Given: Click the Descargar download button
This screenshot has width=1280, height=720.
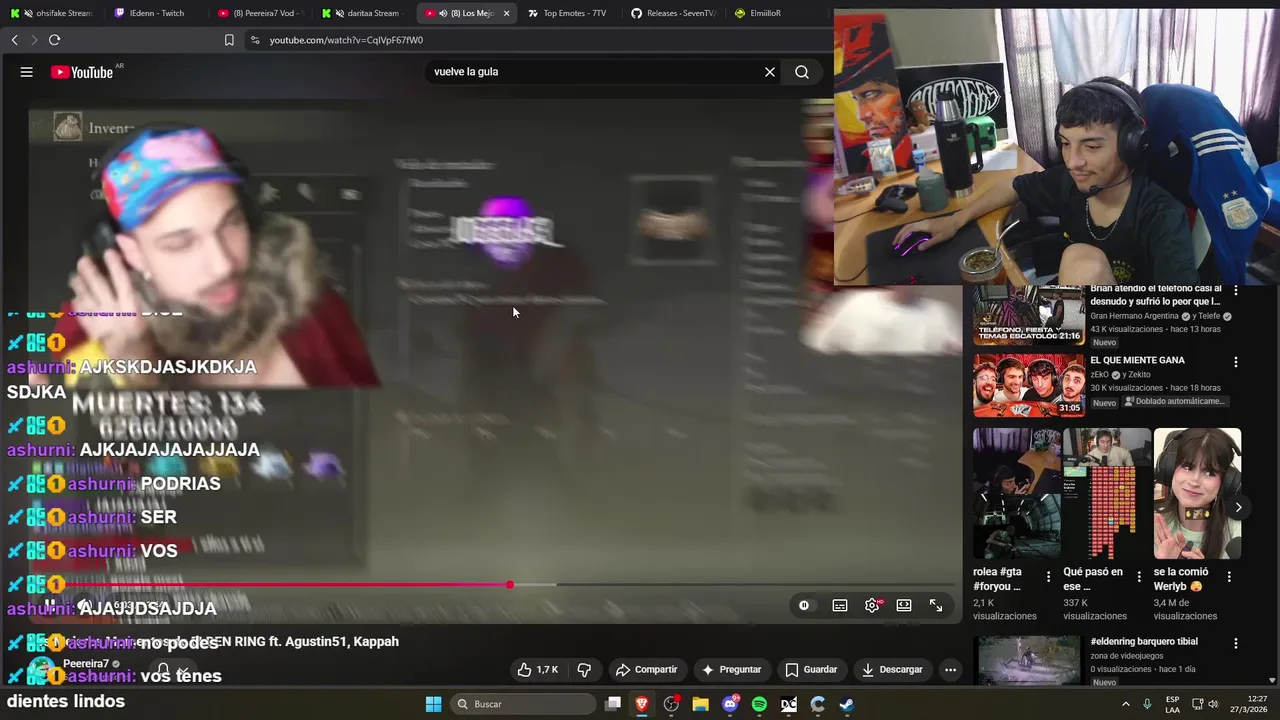Looking at the screenshot, I should point(892,669).
